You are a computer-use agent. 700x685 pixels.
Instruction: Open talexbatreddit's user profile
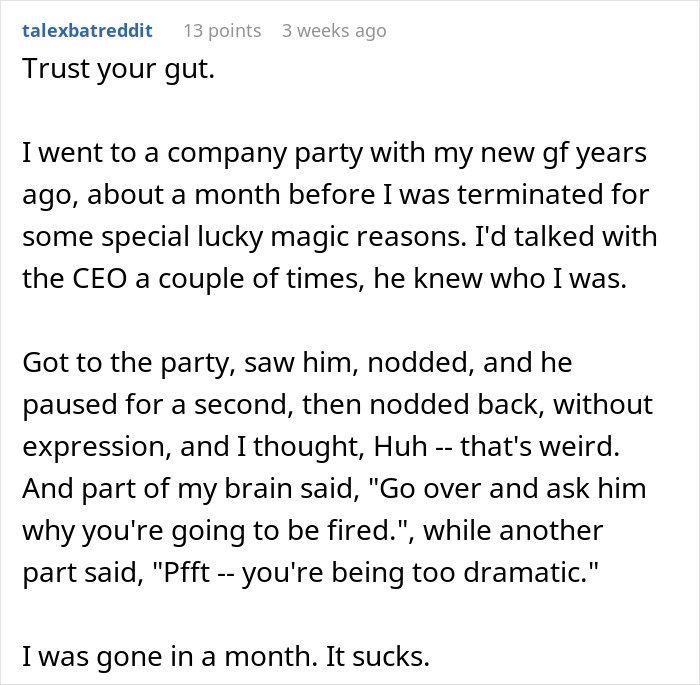pyautogui.click(x=88, y=31)
